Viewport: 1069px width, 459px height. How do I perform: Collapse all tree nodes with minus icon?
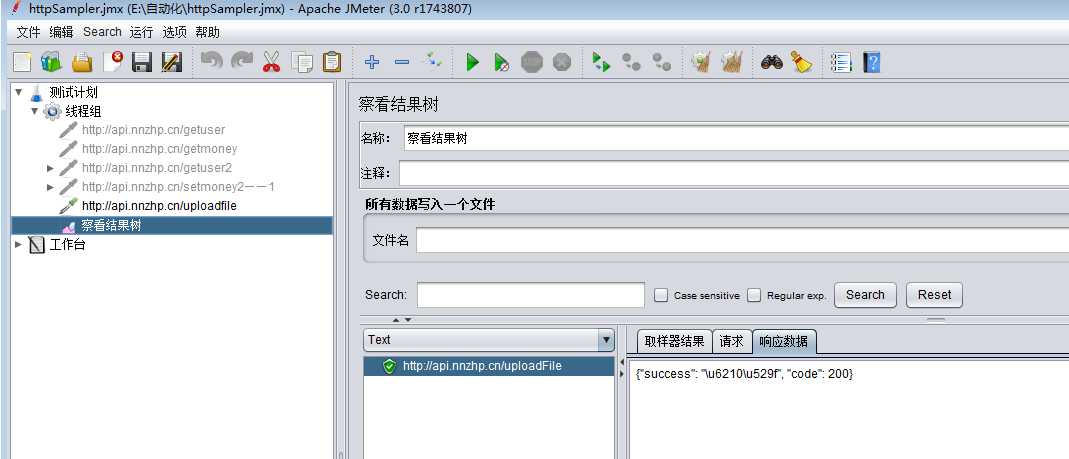click(x=402, y=63)
